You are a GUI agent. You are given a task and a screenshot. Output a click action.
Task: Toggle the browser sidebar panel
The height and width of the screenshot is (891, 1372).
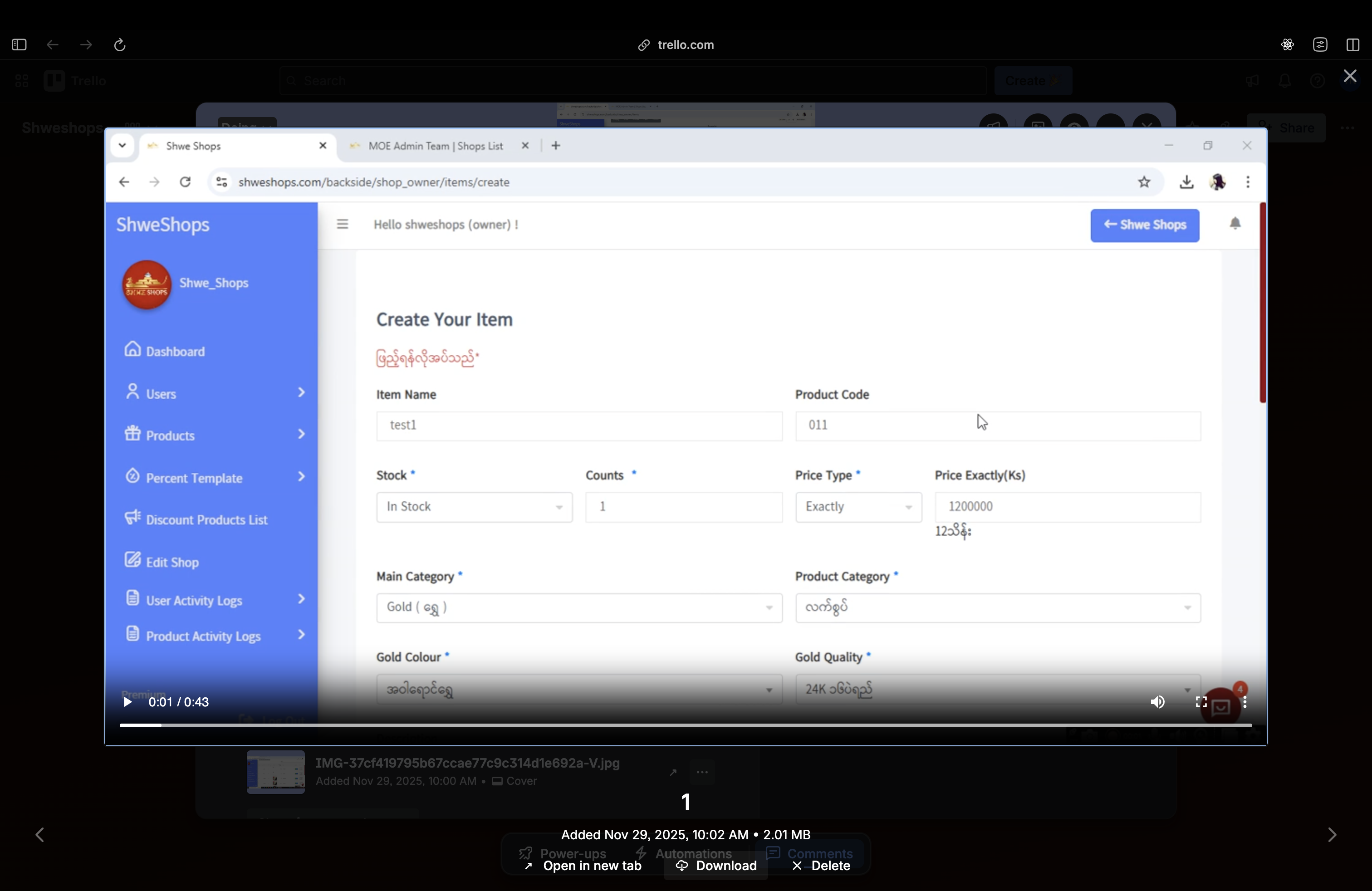pyautogui.click(x=19, y=45)
